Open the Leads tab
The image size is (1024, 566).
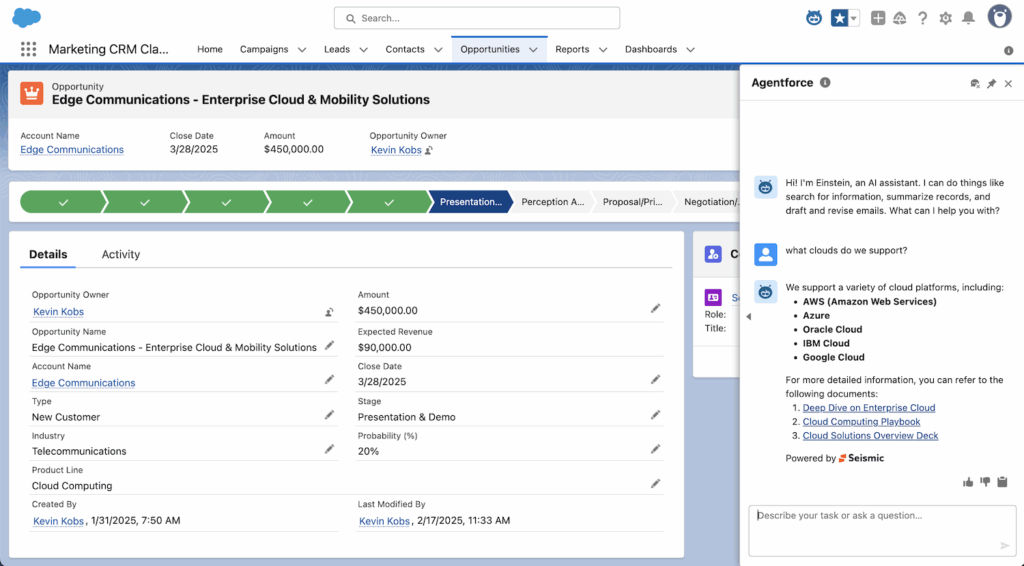(337, 49)
